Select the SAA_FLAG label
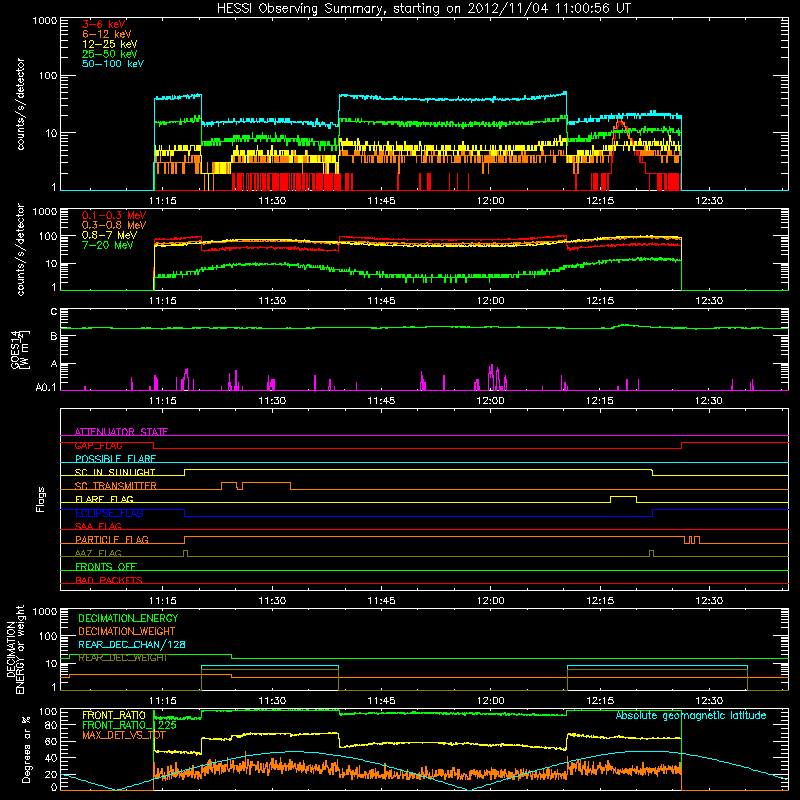Viewport: 800px width, 800px height. pyautogui.click(x=98, y=526)
